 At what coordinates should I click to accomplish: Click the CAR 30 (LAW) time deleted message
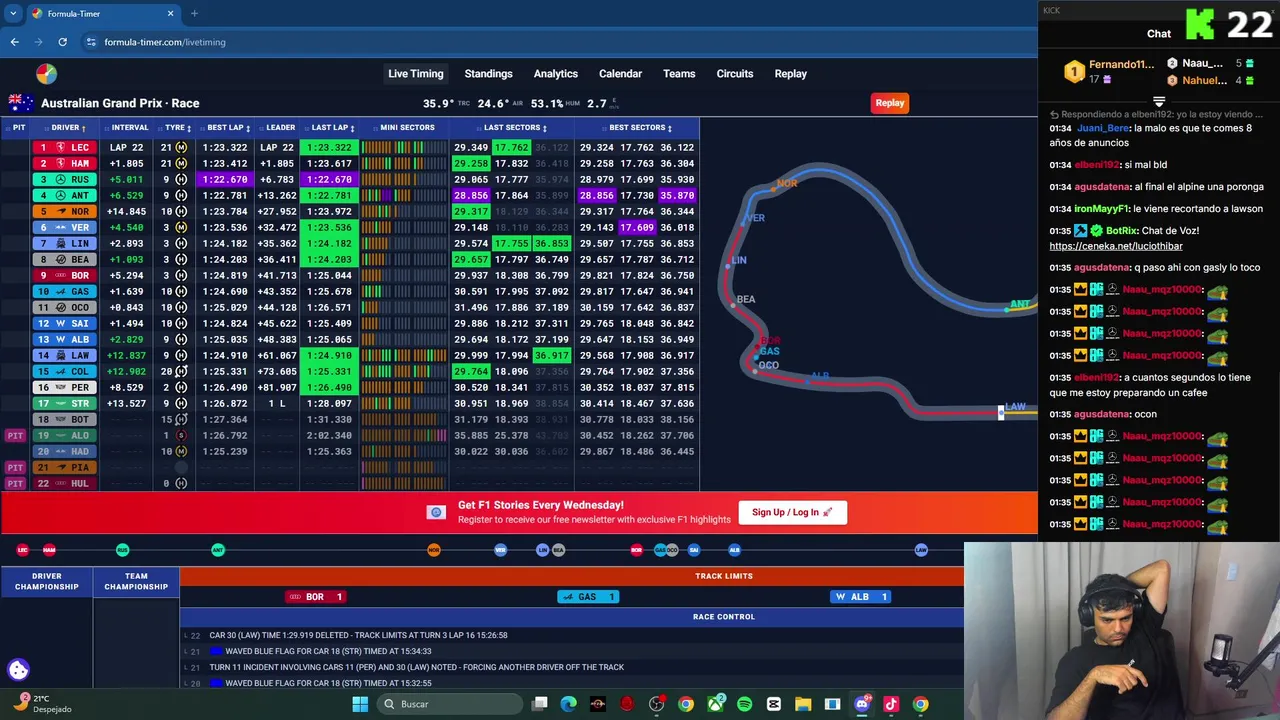(x=358, y=635)
